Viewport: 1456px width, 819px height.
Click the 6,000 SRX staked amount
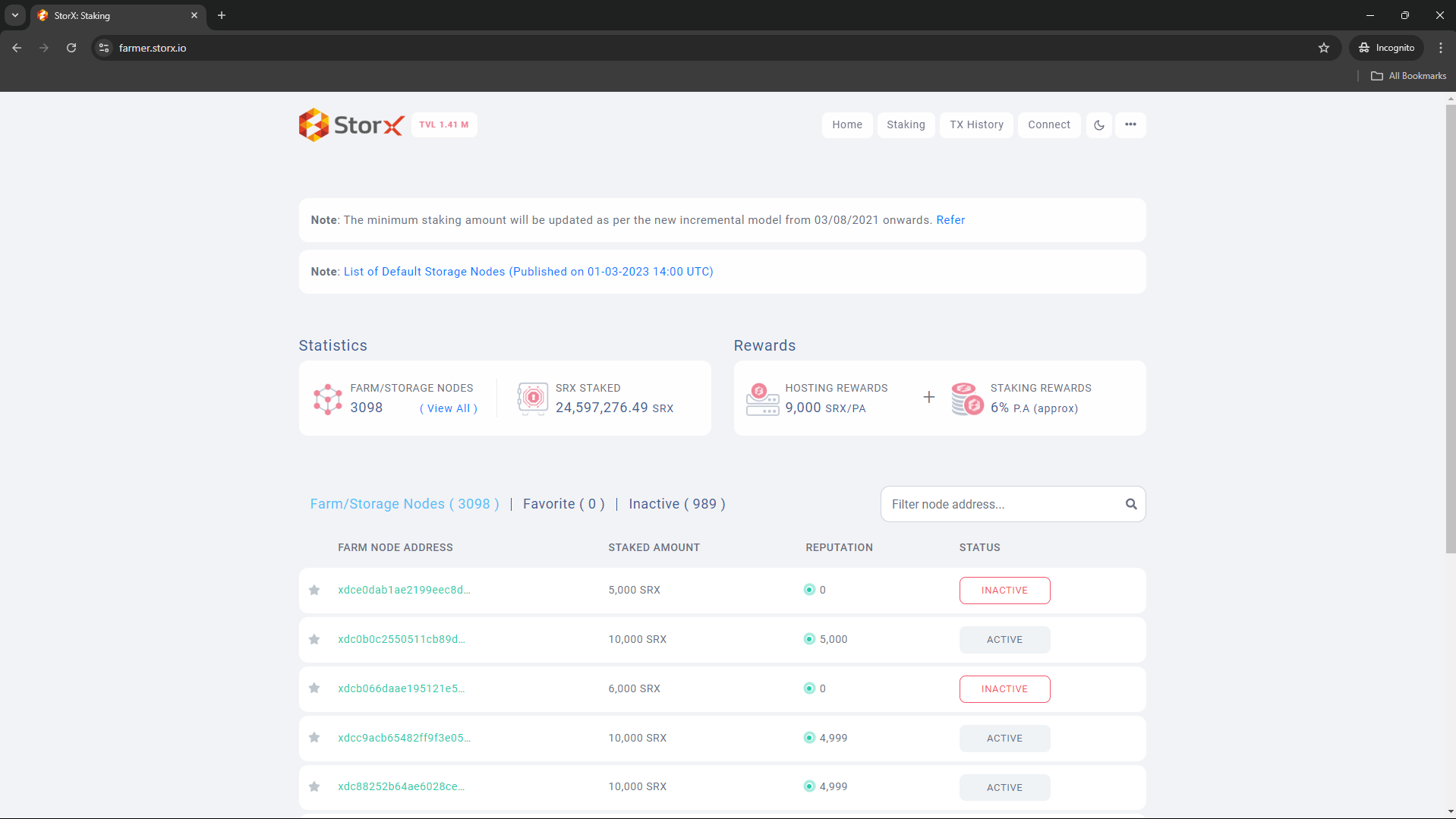click(634, 688)
